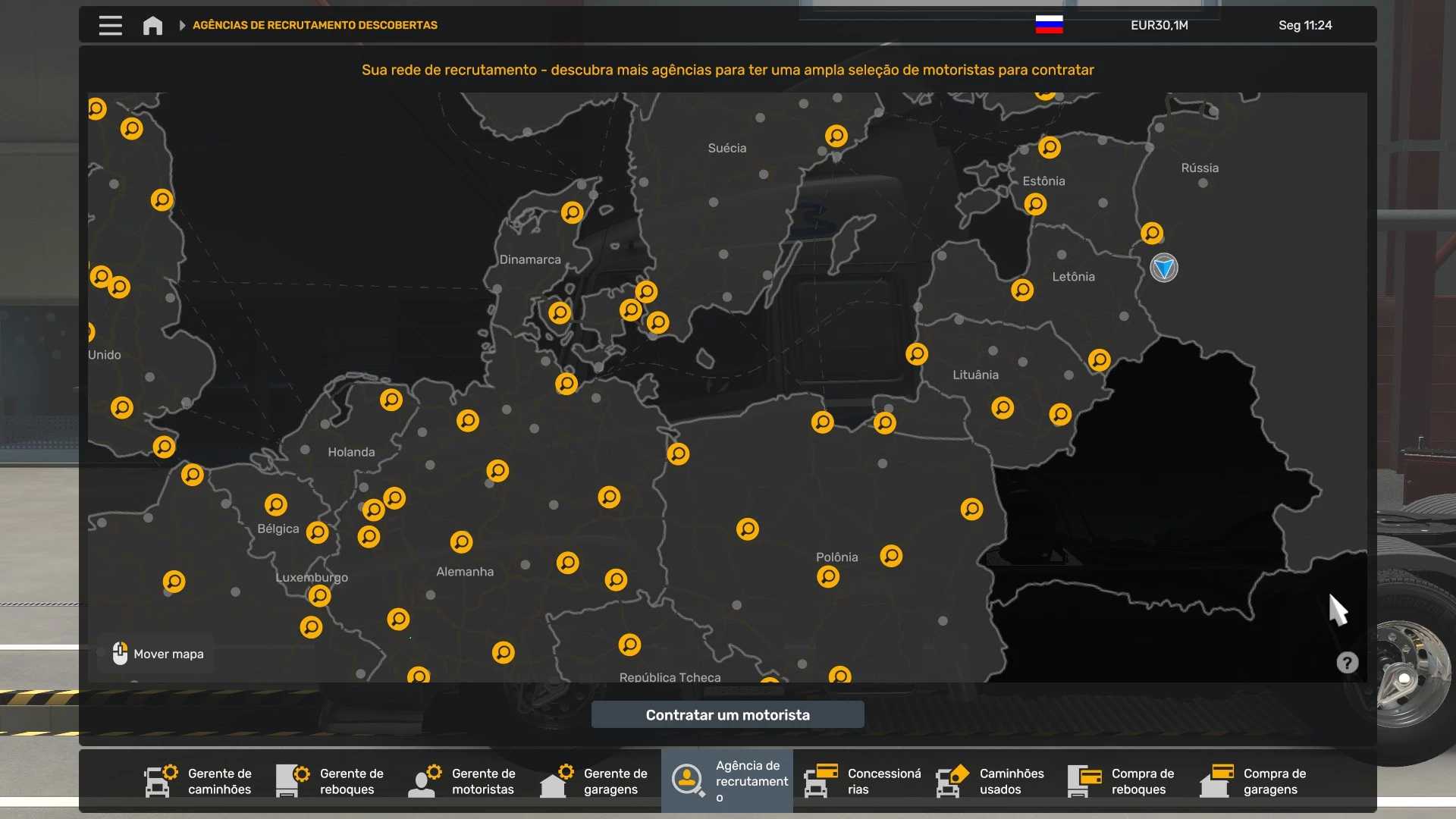Image resolution: width=1456 pixels, height=819 pixels.
Task: Click the blue player position marker
Action: click(x=1164, y=268)
